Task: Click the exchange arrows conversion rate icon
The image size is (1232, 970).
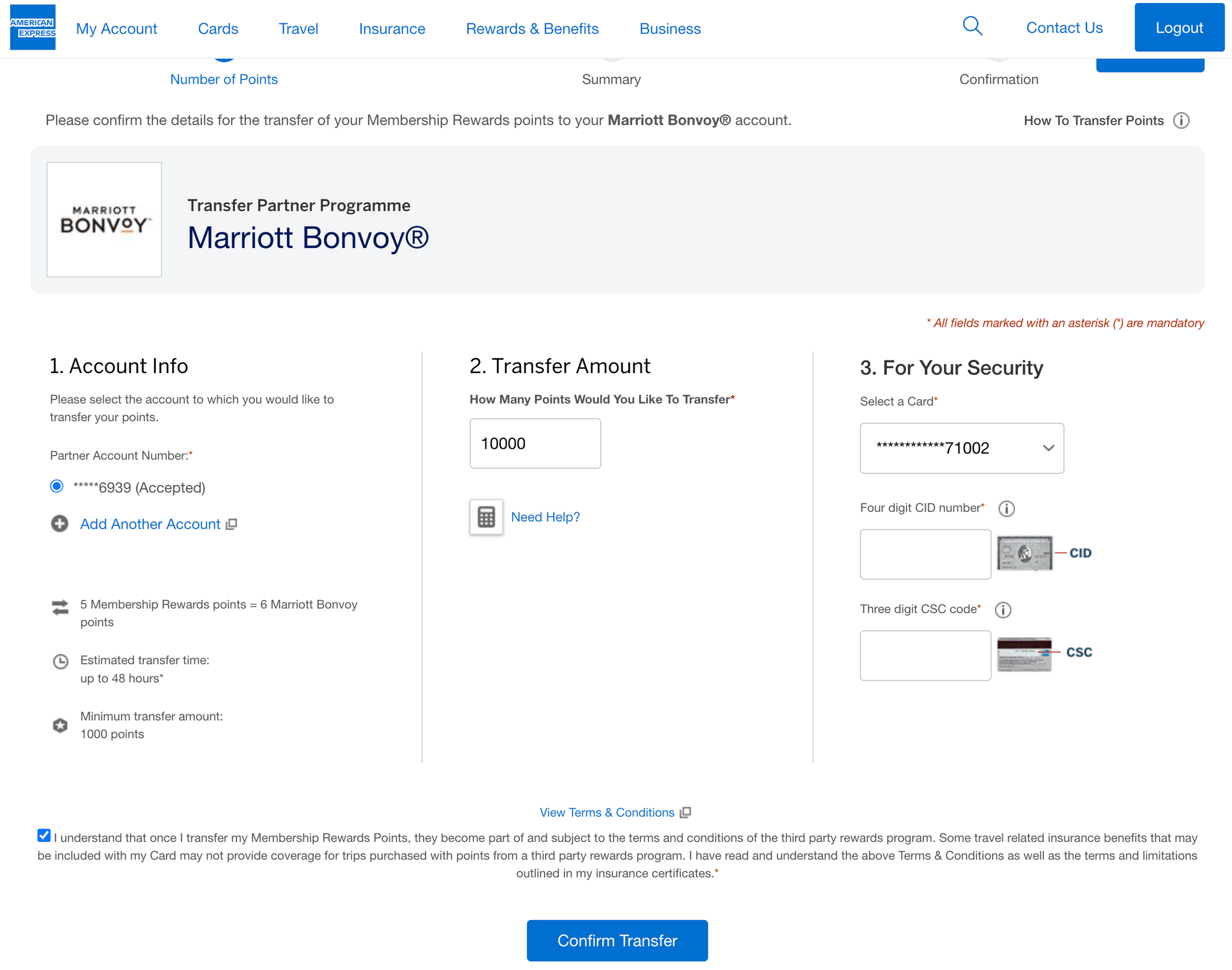Action: (x=60, y=607)
